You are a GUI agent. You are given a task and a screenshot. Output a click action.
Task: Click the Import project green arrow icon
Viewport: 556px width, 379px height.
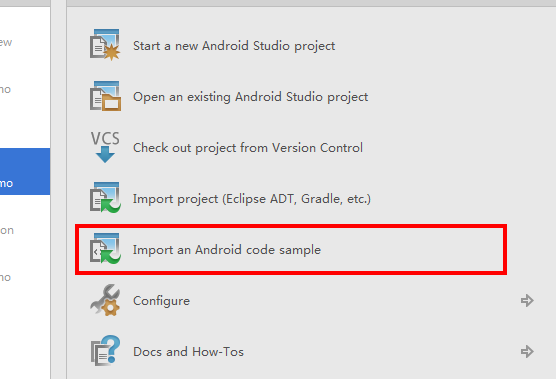[x=105, y=198]
